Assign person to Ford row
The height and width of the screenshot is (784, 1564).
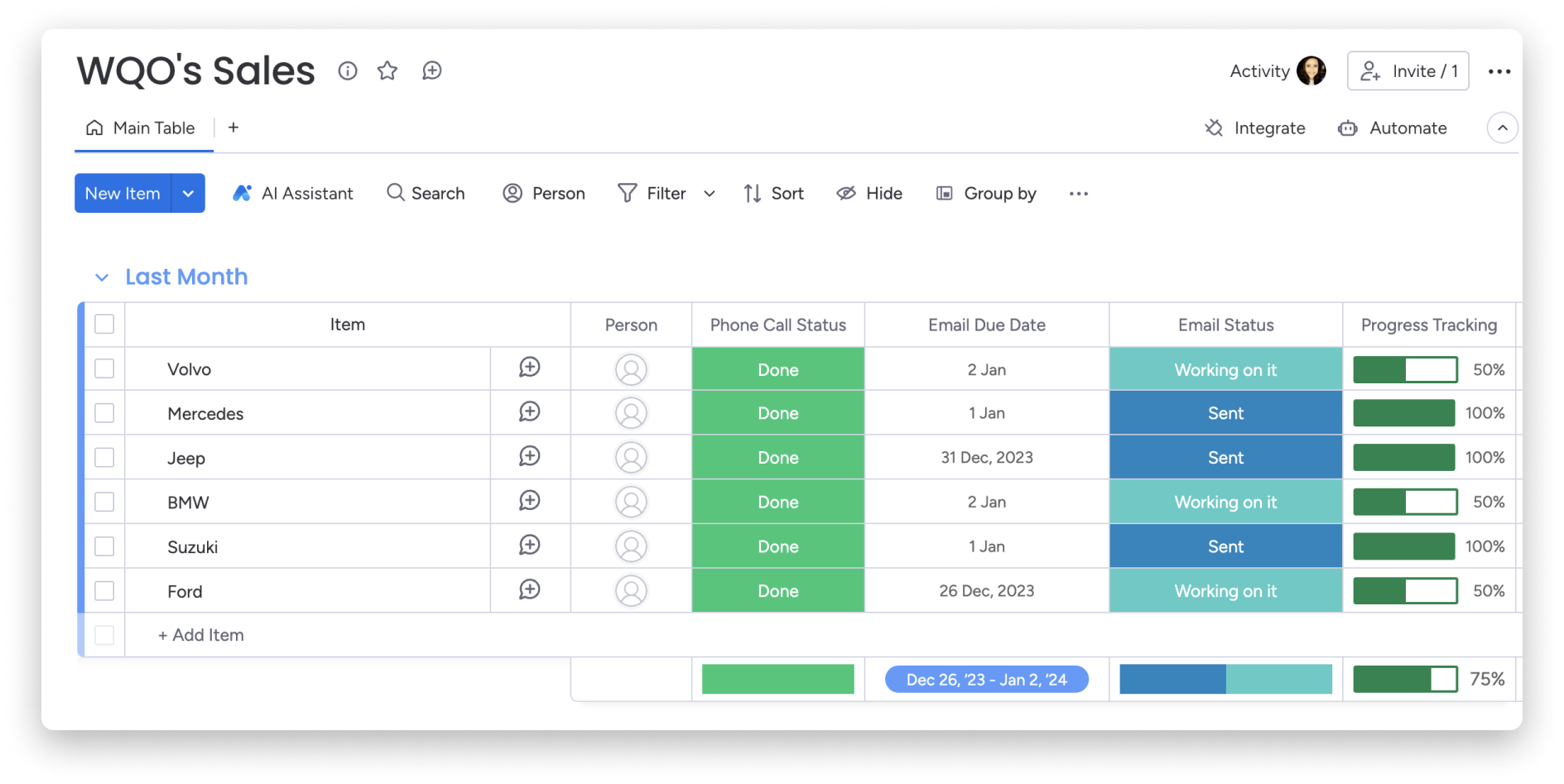coord(631,591)
